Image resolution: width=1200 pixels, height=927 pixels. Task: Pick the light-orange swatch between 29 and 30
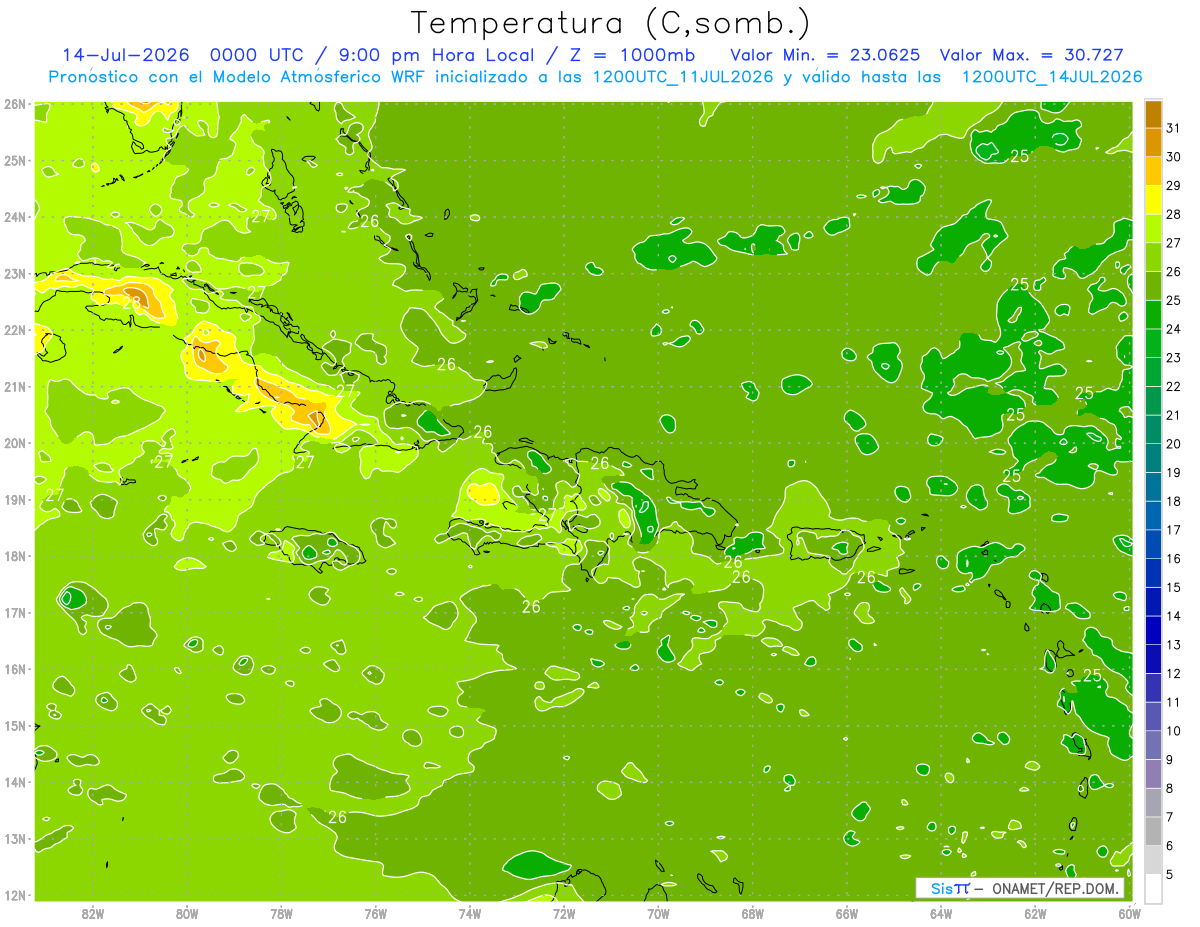(1153, 172)
